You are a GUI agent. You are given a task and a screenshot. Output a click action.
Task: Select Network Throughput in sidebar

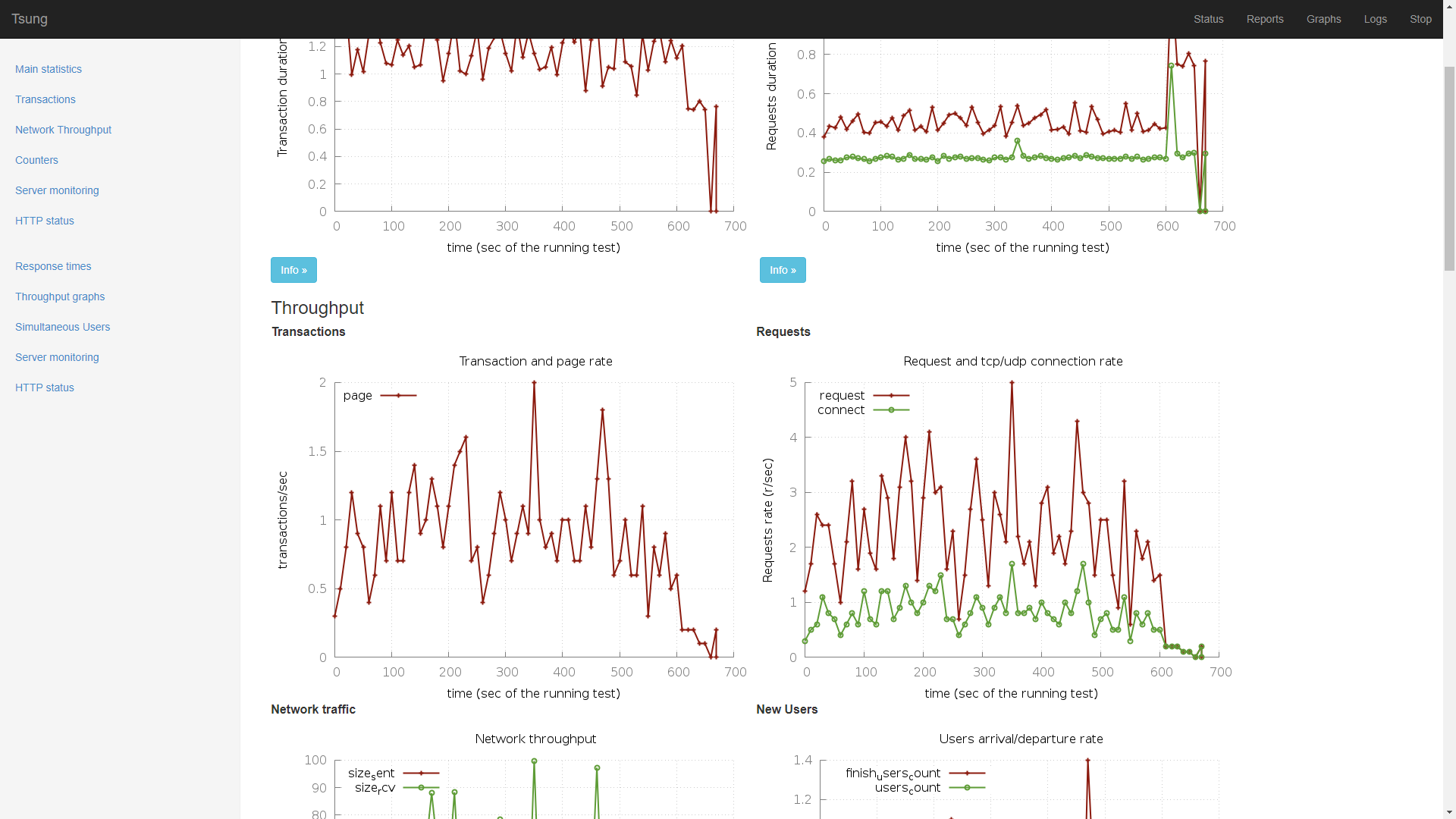63,130
